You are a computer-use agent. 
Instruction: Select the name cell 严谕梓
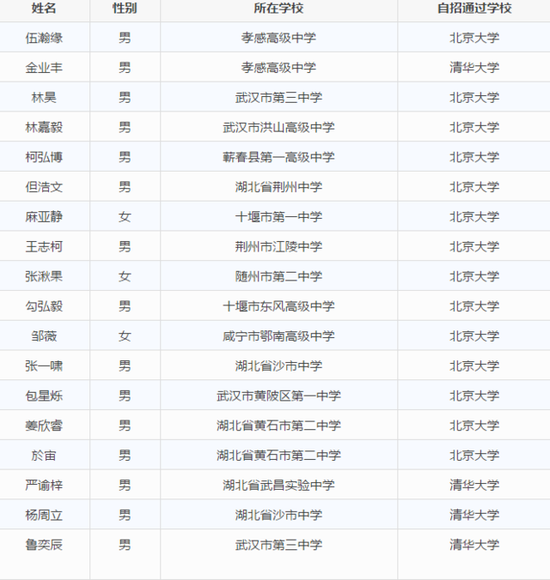tap(44, 485)
